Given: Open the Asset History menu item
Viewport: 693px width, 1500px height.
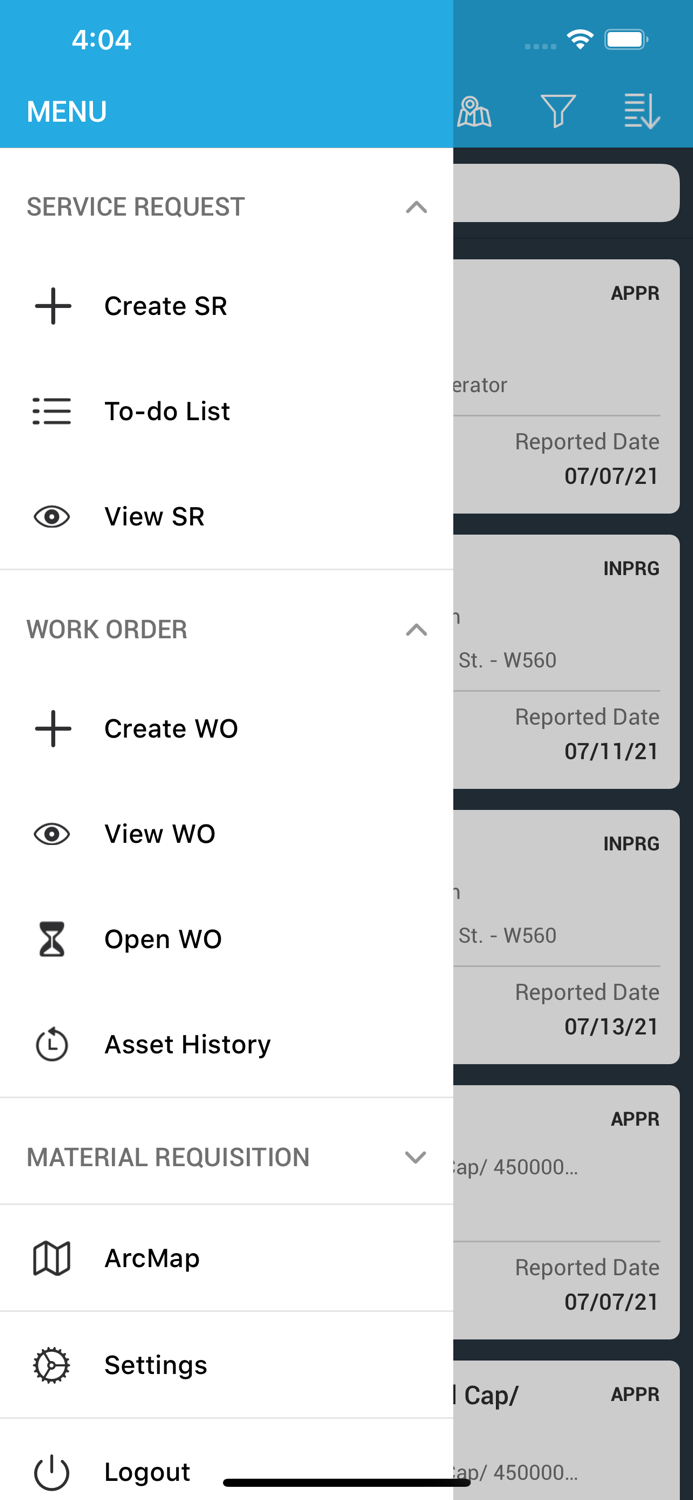Looking at the screenshot, I should [x=187, y=1044].
